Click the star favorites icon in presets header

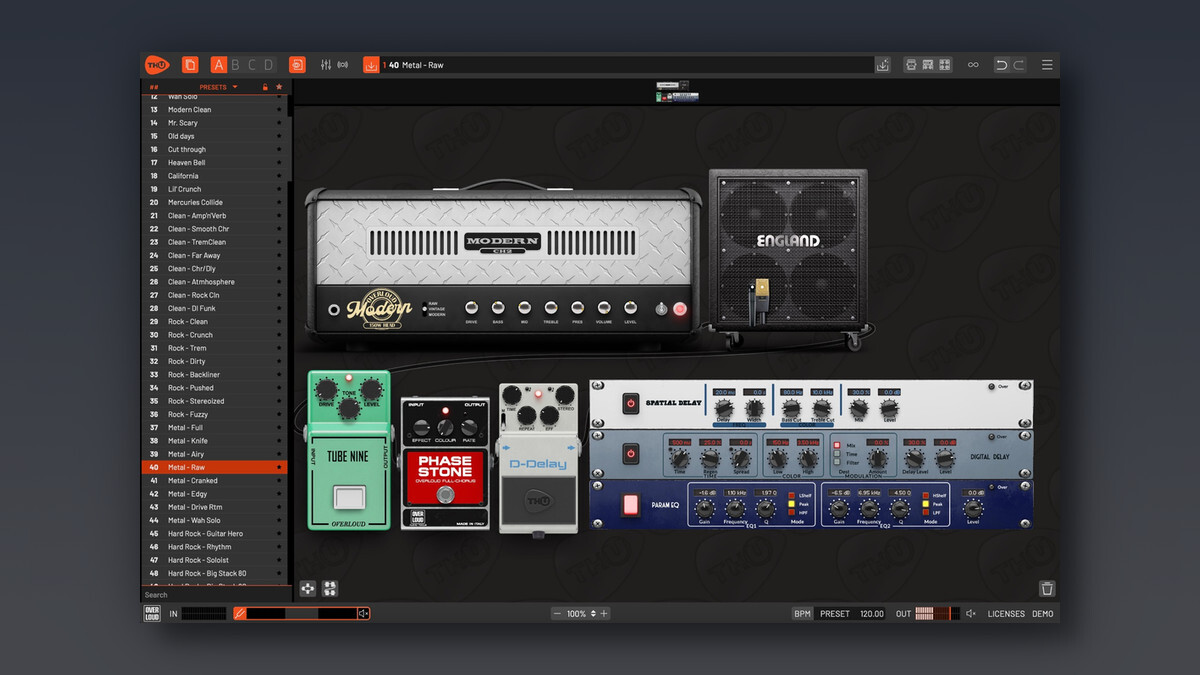tap(279, 87)
